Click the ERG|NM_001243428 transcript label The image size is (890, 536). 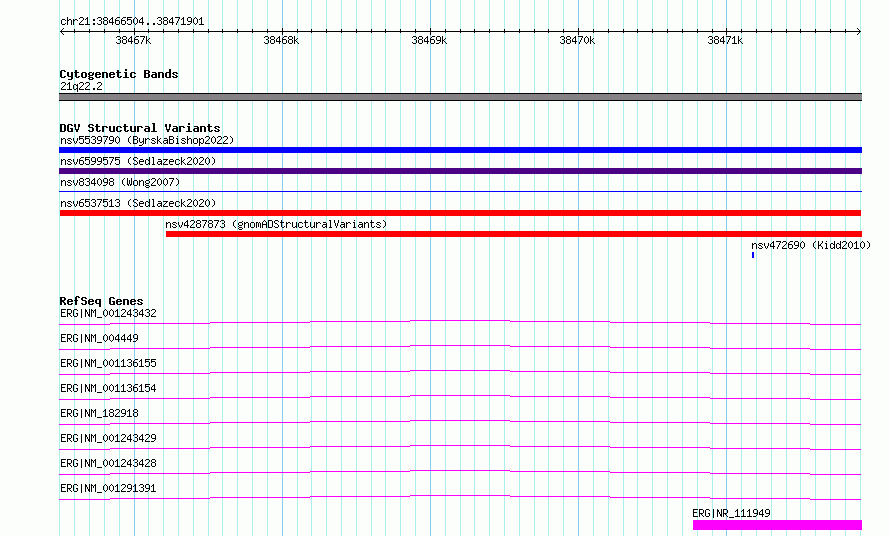(x=108, y=463)
